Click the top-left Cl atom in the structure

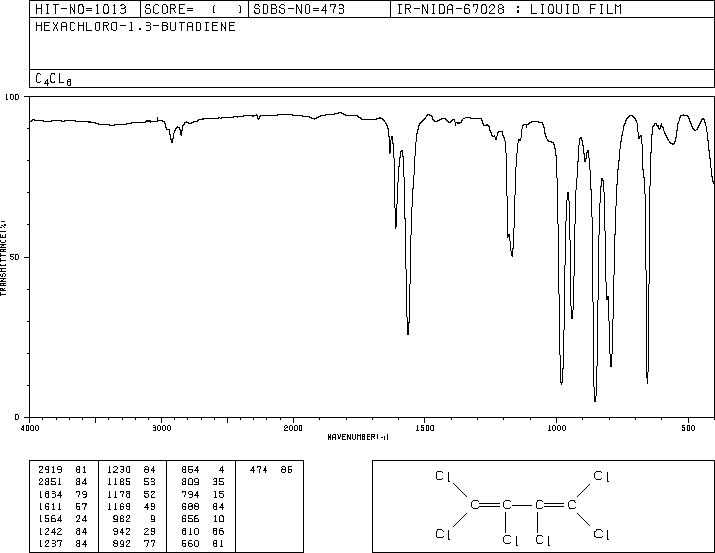[x=443, y=476]
